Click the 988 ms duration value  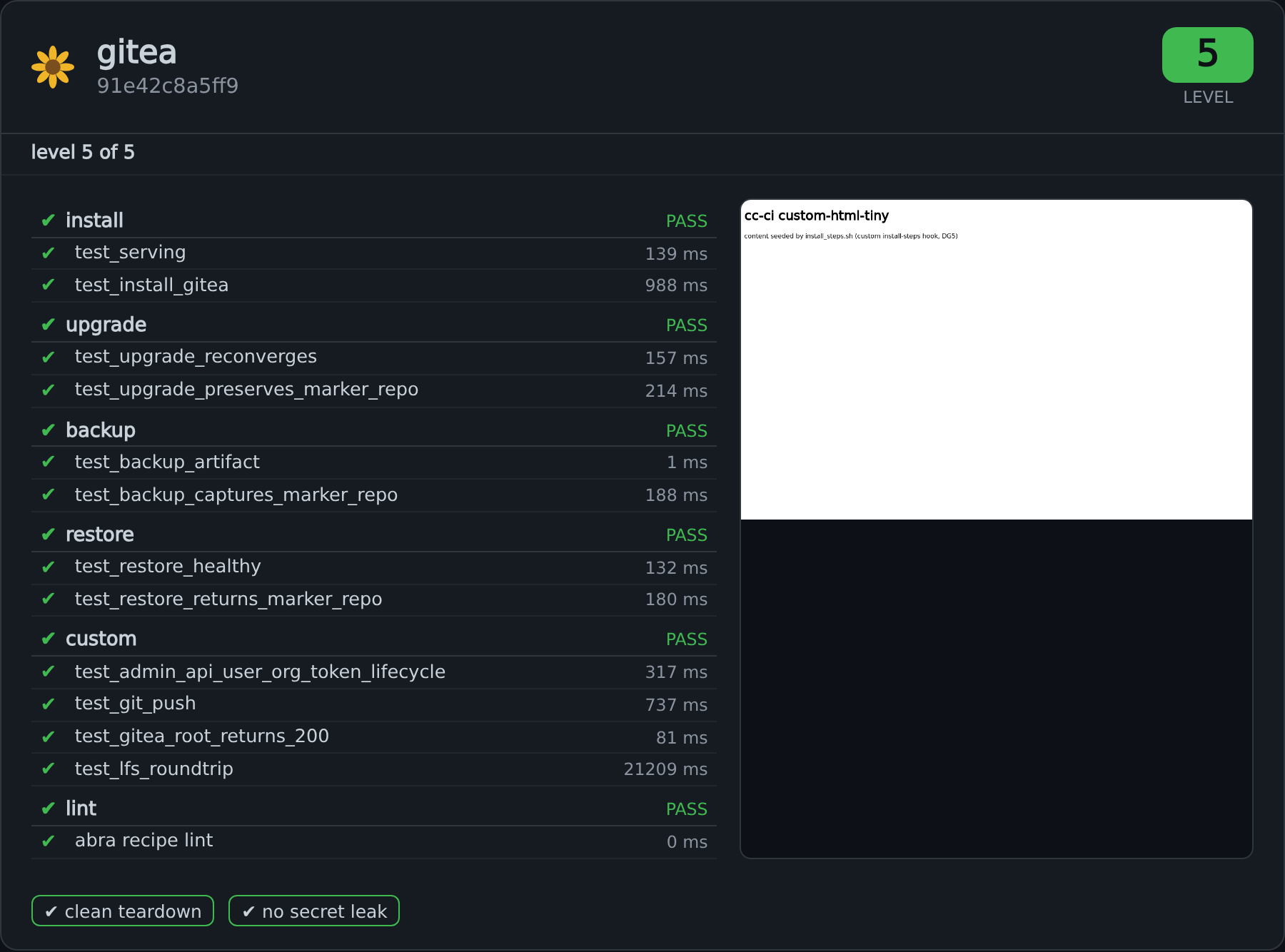(676, 285)
